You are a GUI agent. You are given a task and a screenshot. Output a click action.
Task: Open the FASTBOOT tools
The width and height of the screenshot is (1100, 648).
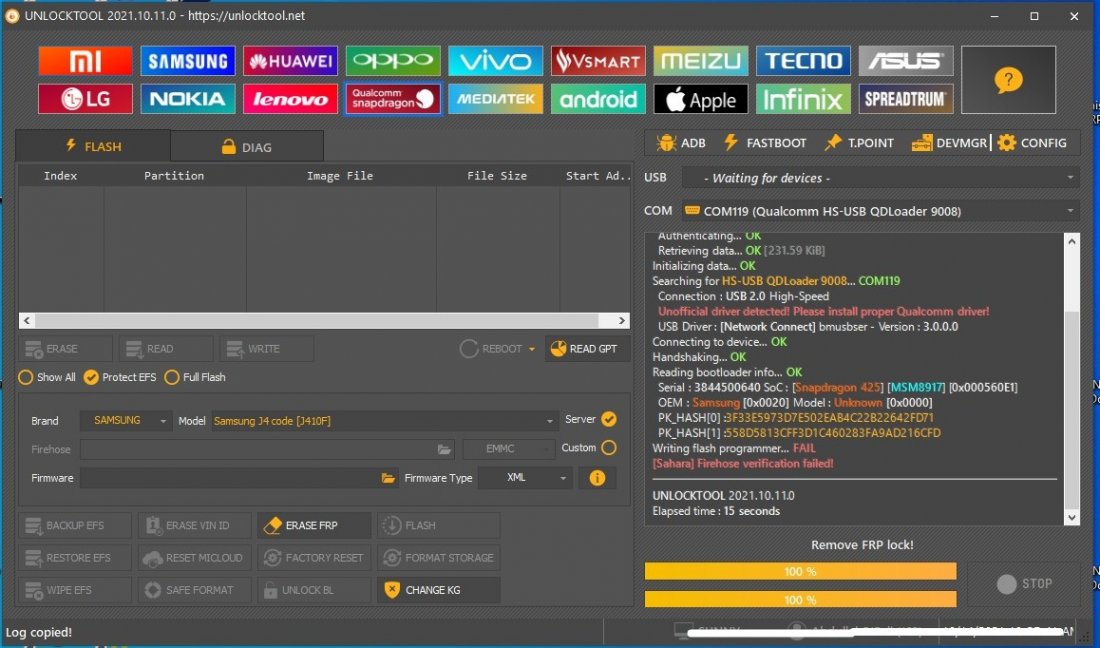(x=765, y=143)
